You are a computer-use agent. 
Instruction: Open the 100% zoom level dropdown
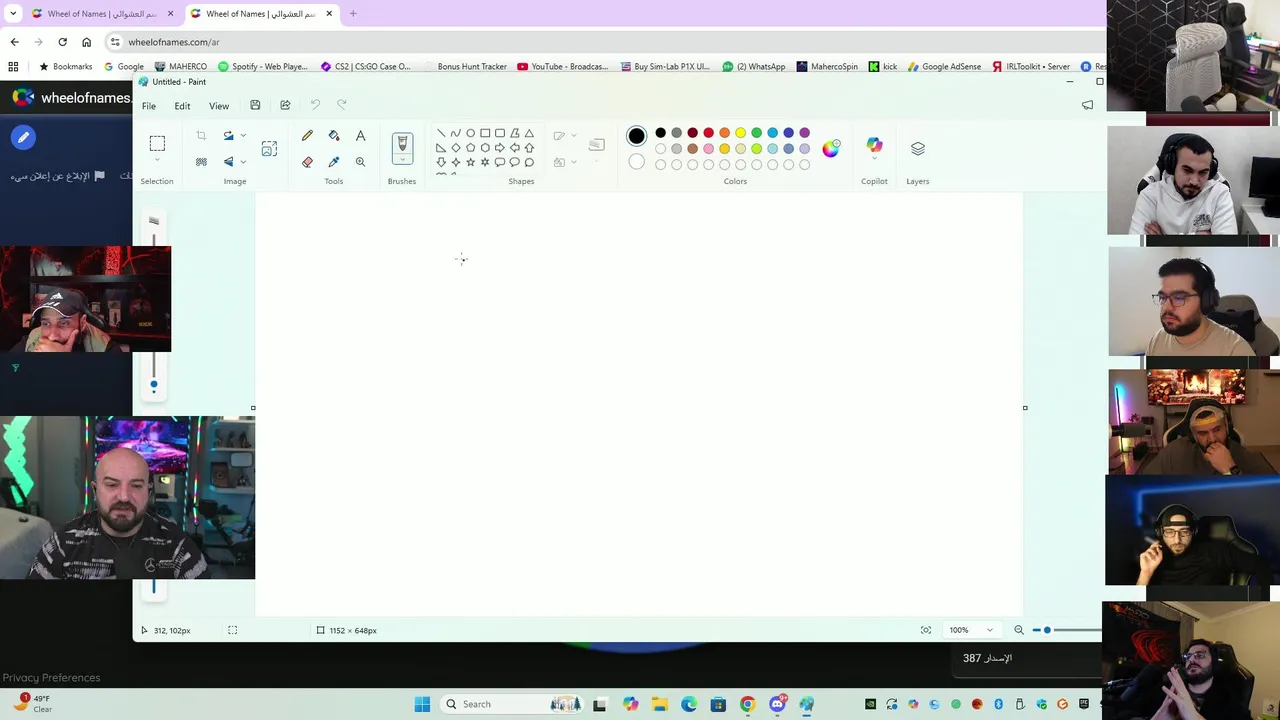click(x=971, y=630)
